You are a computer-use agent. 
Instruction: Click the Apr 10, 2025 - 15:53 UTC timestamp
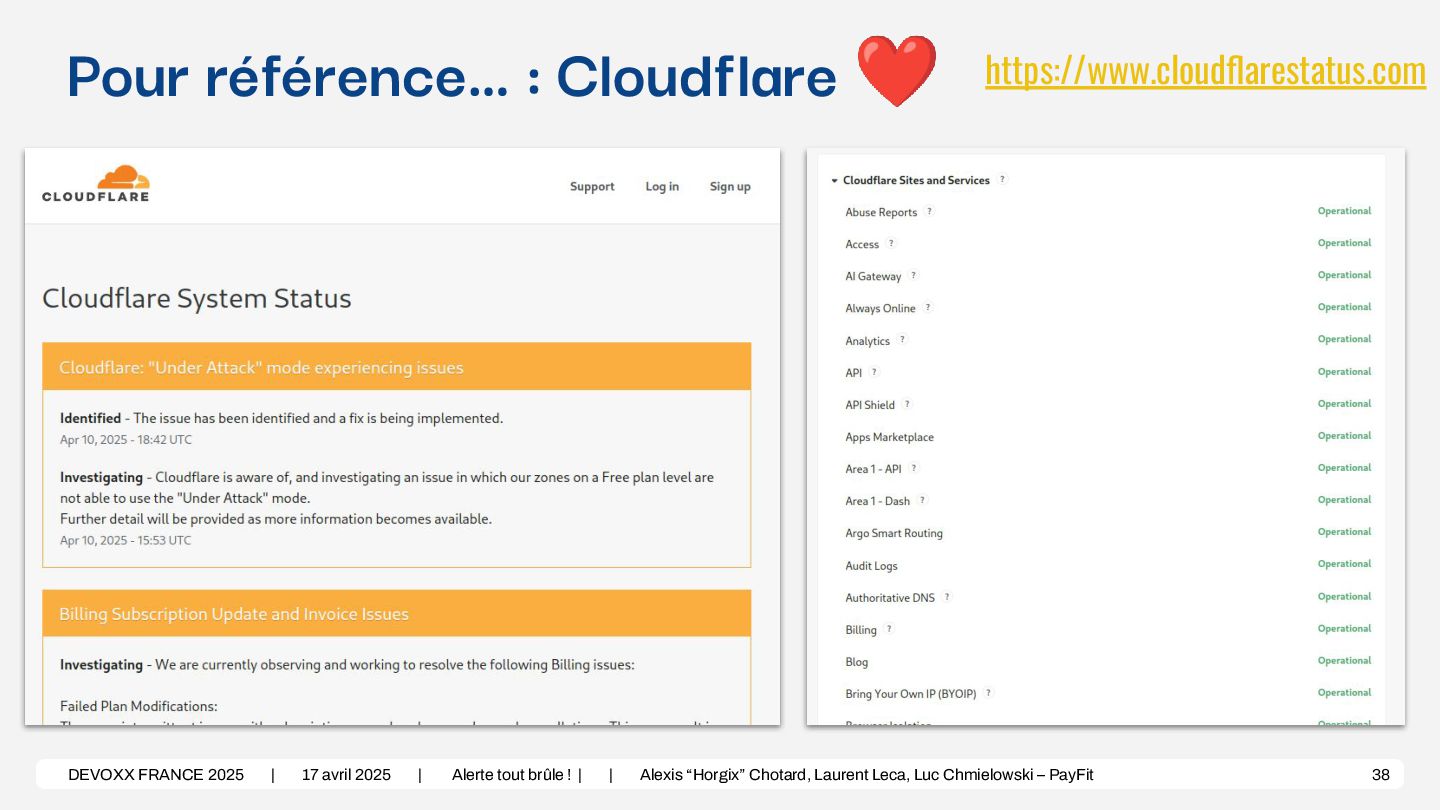(x=126, y=541)
